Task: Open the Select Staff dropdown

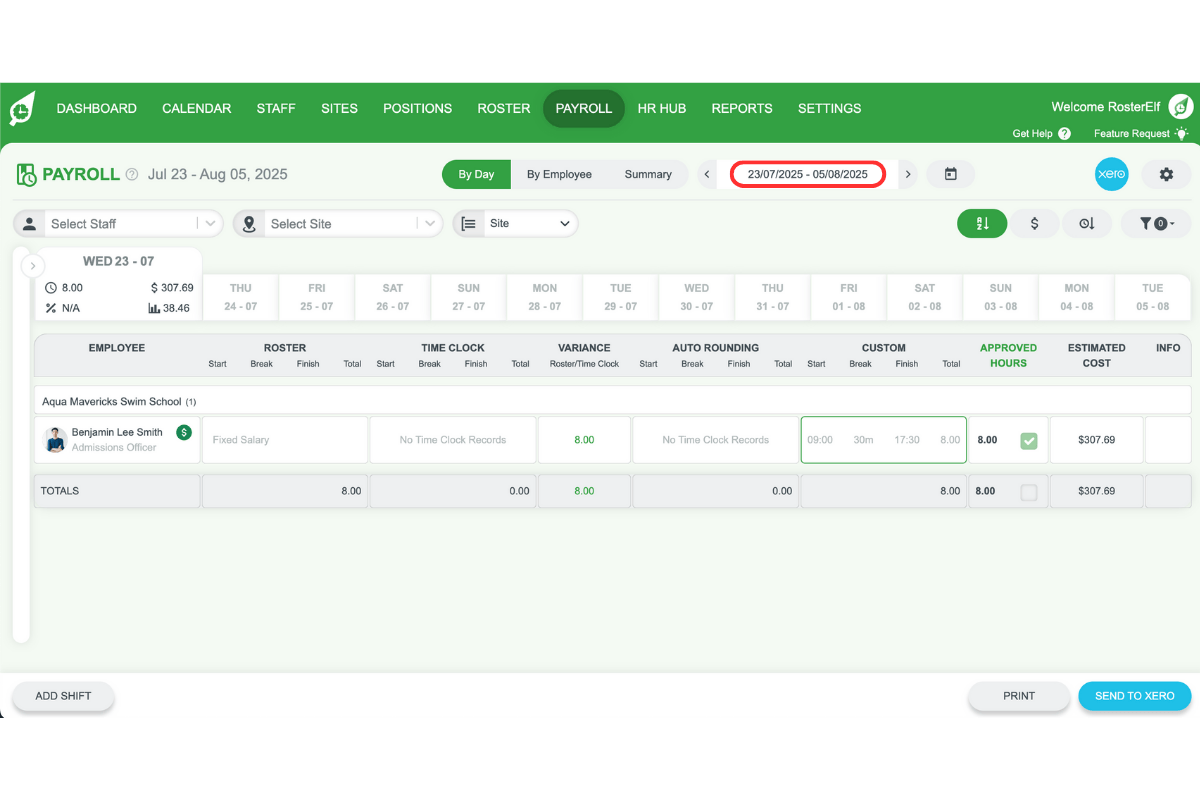Action: click(120, 223)
